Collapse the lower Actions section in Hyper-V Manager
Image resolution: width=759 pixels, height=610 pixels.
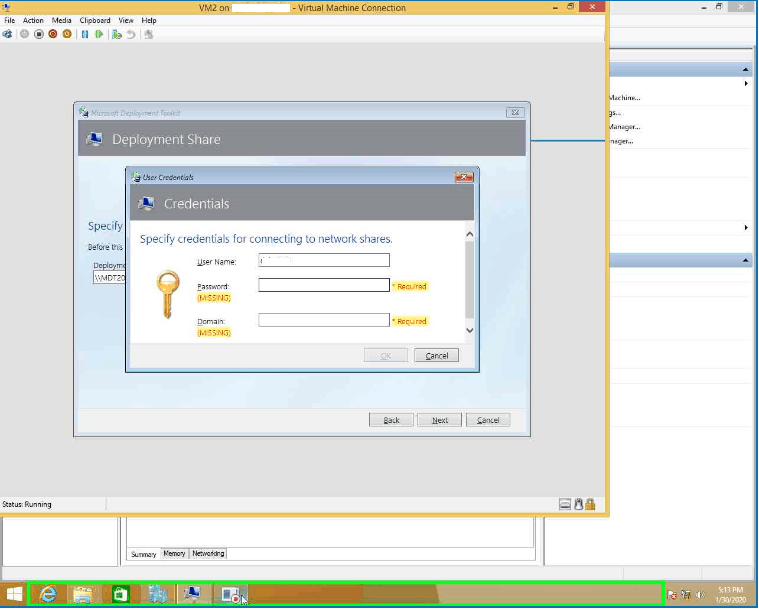[745, 260]
